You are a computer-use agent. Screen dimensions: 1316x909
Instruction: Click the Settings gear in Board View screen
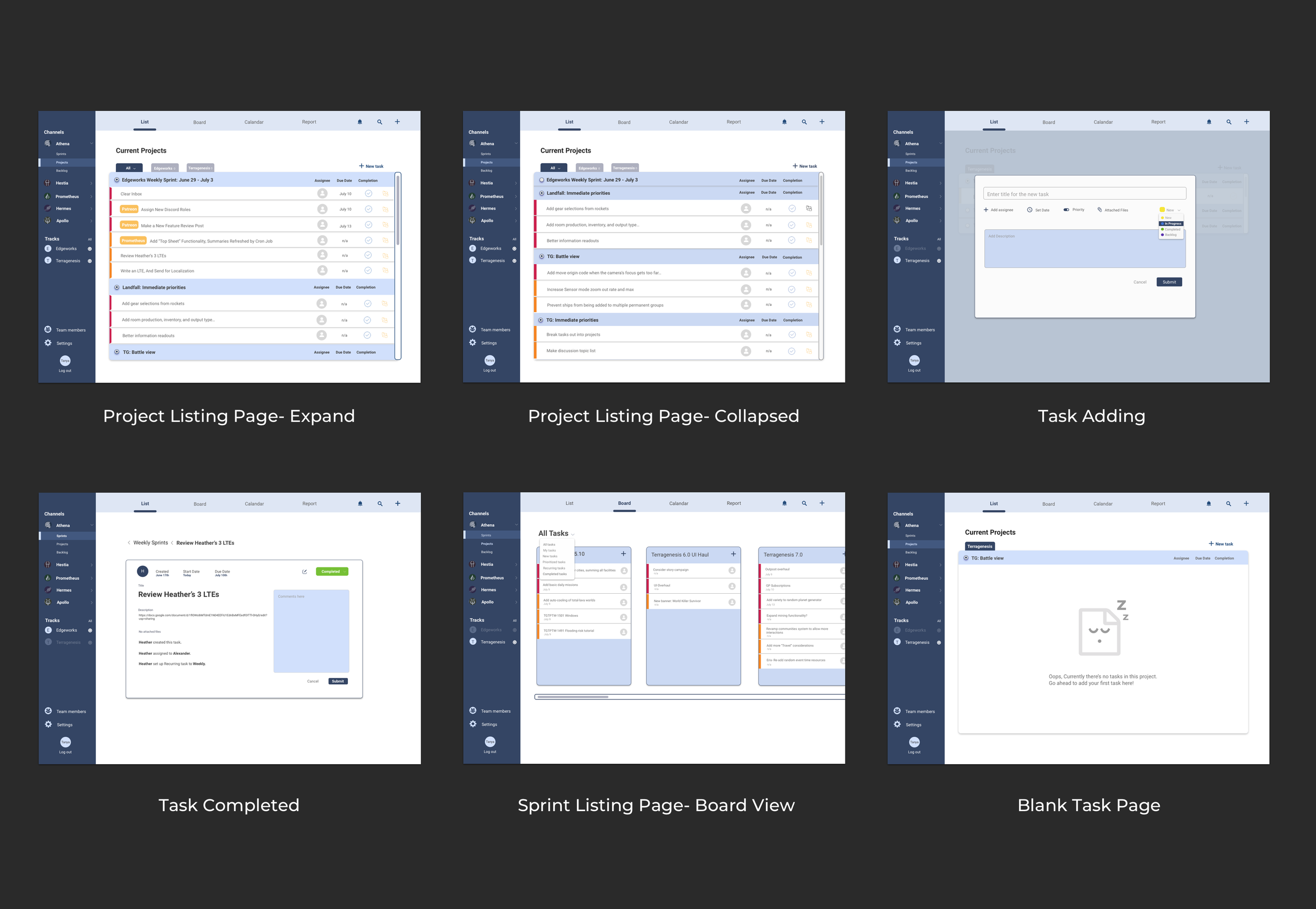click(473, 724)
